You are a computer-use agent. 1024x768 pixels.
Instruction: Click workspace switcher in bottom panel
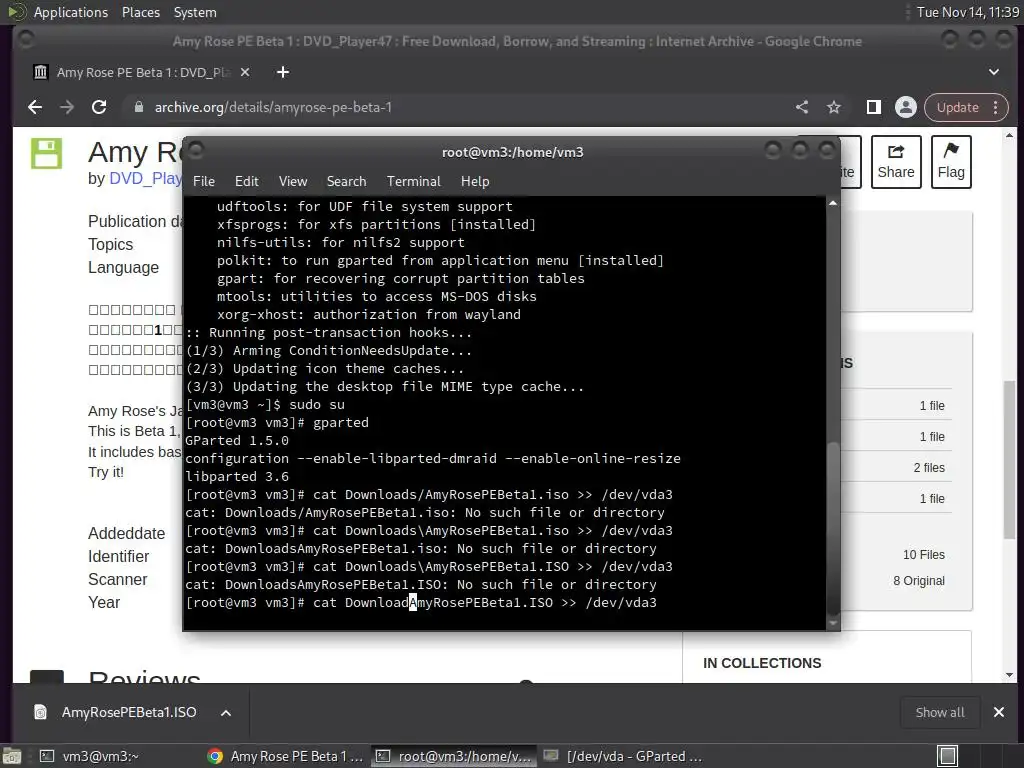point(948,756)
